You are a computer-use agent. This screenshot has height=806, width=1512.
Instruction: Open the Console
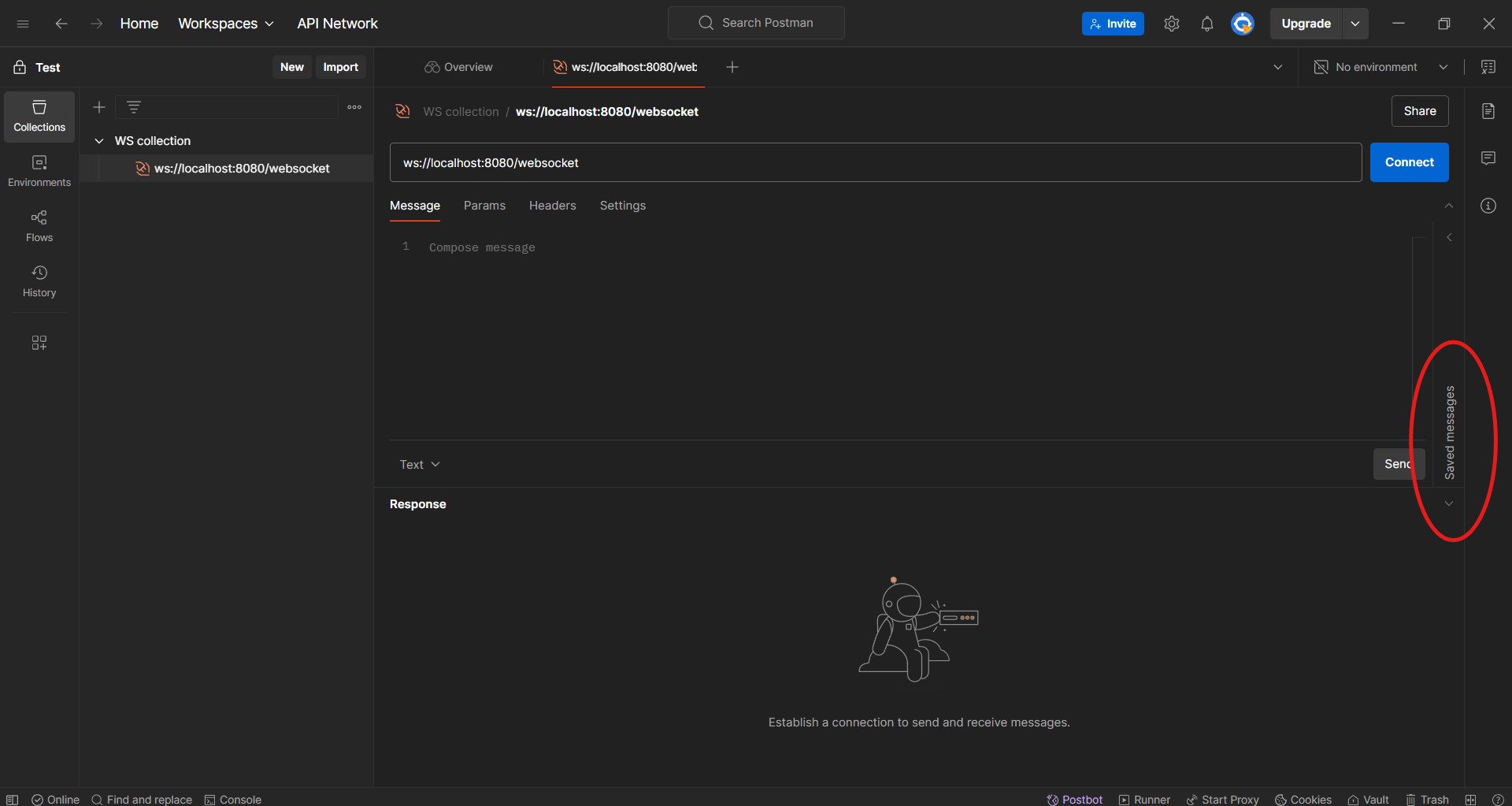(x=233, y=800)
